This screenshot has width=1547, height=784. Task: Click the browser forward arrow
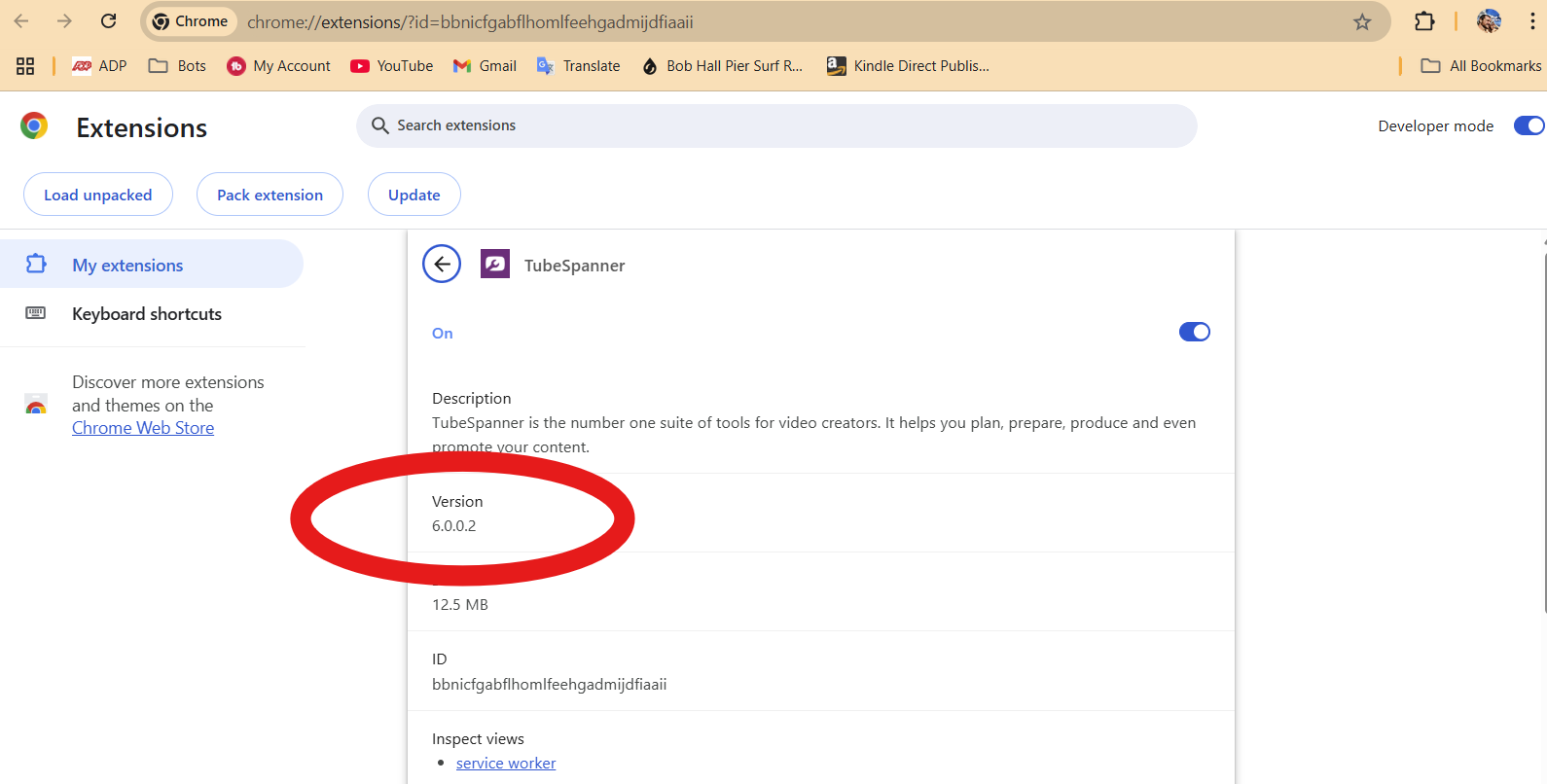click(x=64, y=21)
